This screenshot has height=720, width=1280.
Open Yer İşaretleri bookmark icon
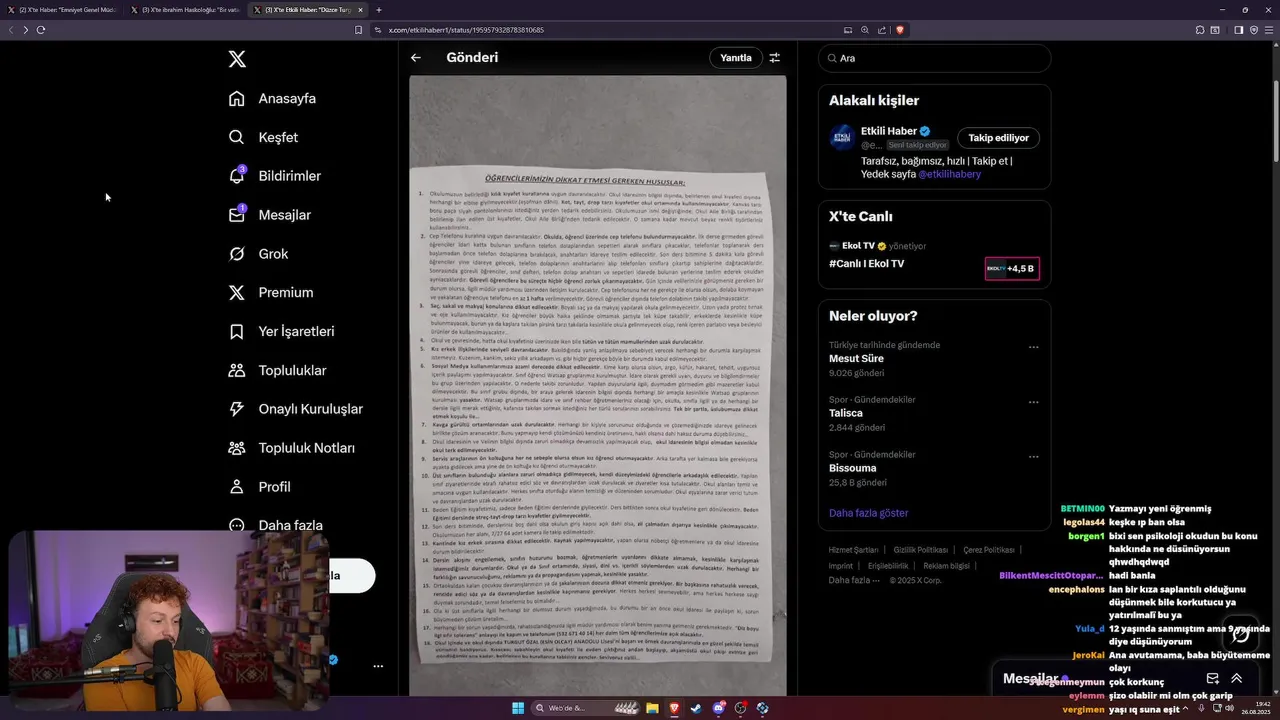click(237, 331)
